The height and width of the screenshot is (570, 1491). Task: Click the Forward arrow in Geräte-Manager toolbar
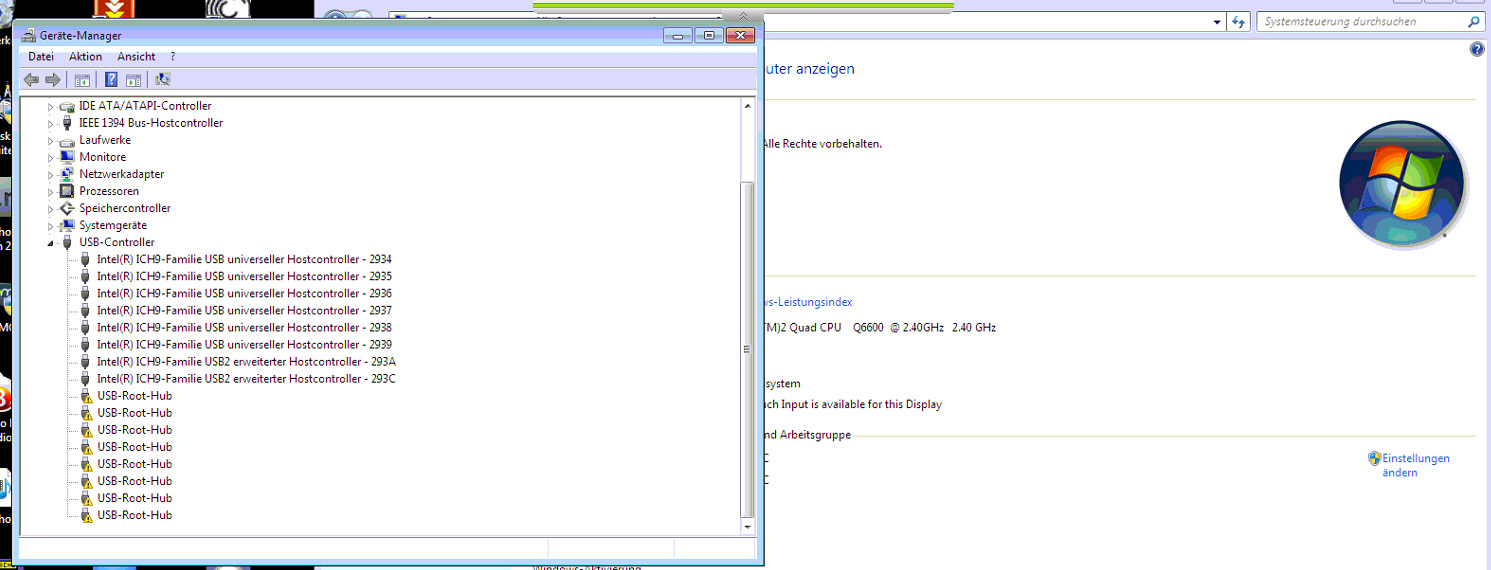click(53, 79)
